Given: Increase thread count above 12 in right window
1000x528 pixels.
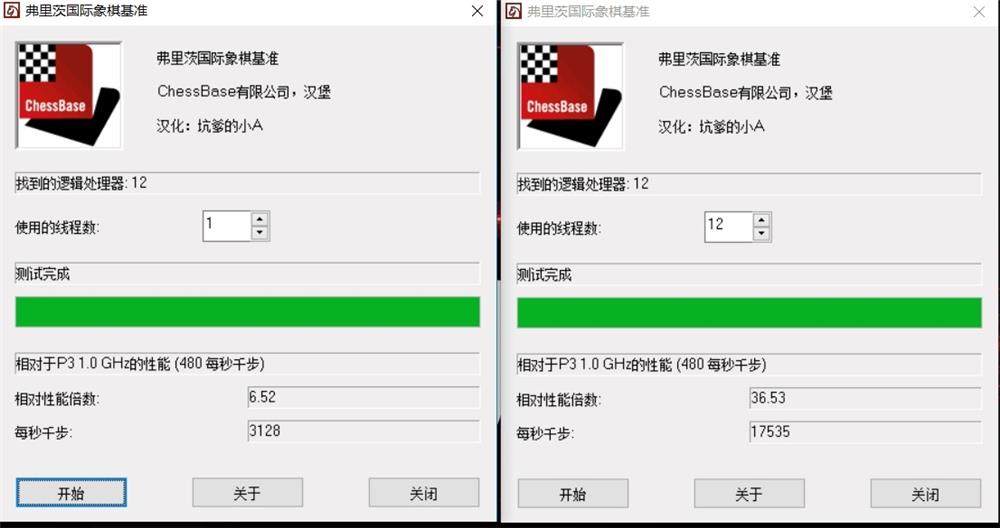Looking at the screenshot, I should (x=761, y=220).
